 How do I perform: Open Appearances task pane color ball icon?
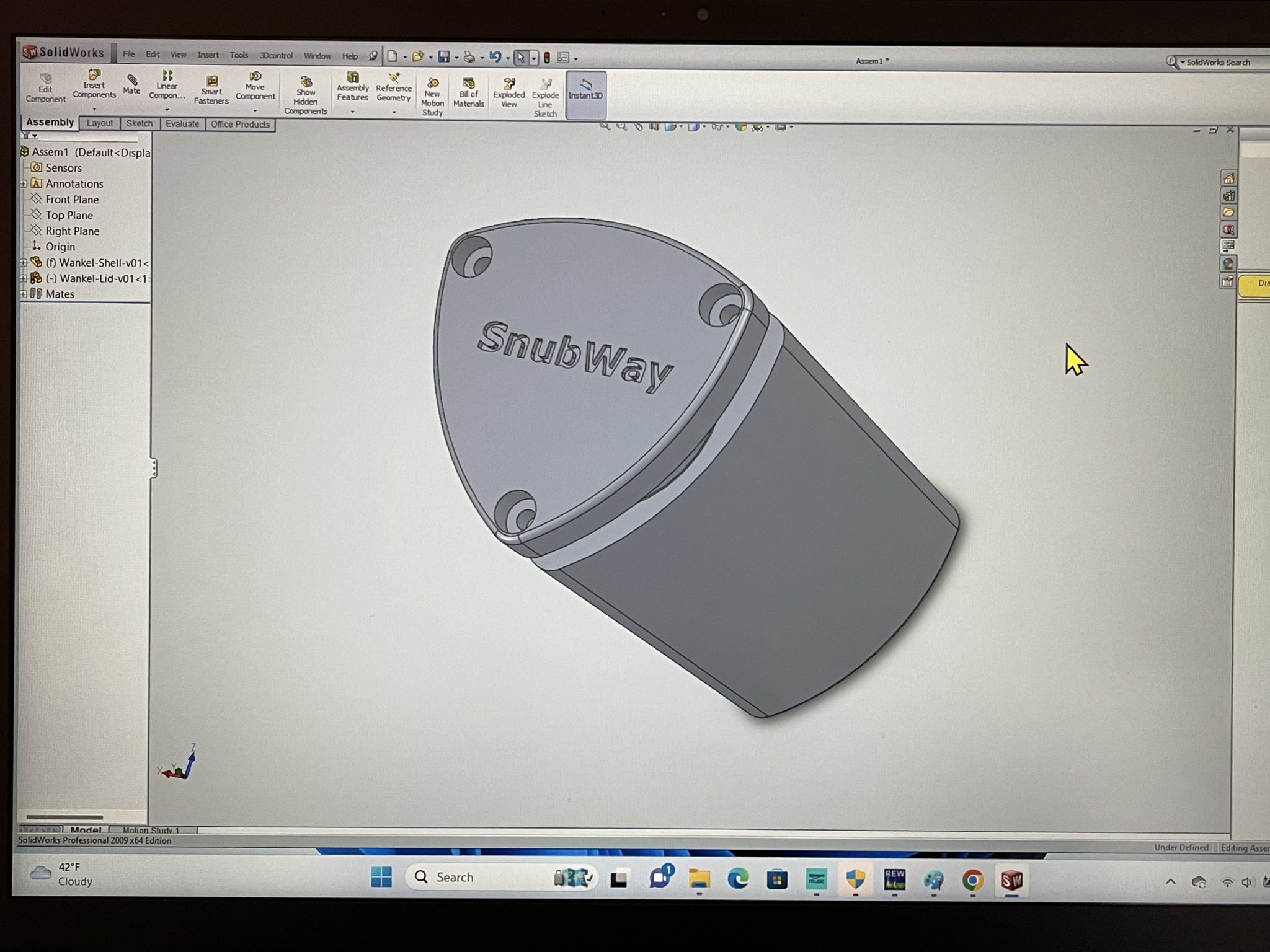point(1228,263)
